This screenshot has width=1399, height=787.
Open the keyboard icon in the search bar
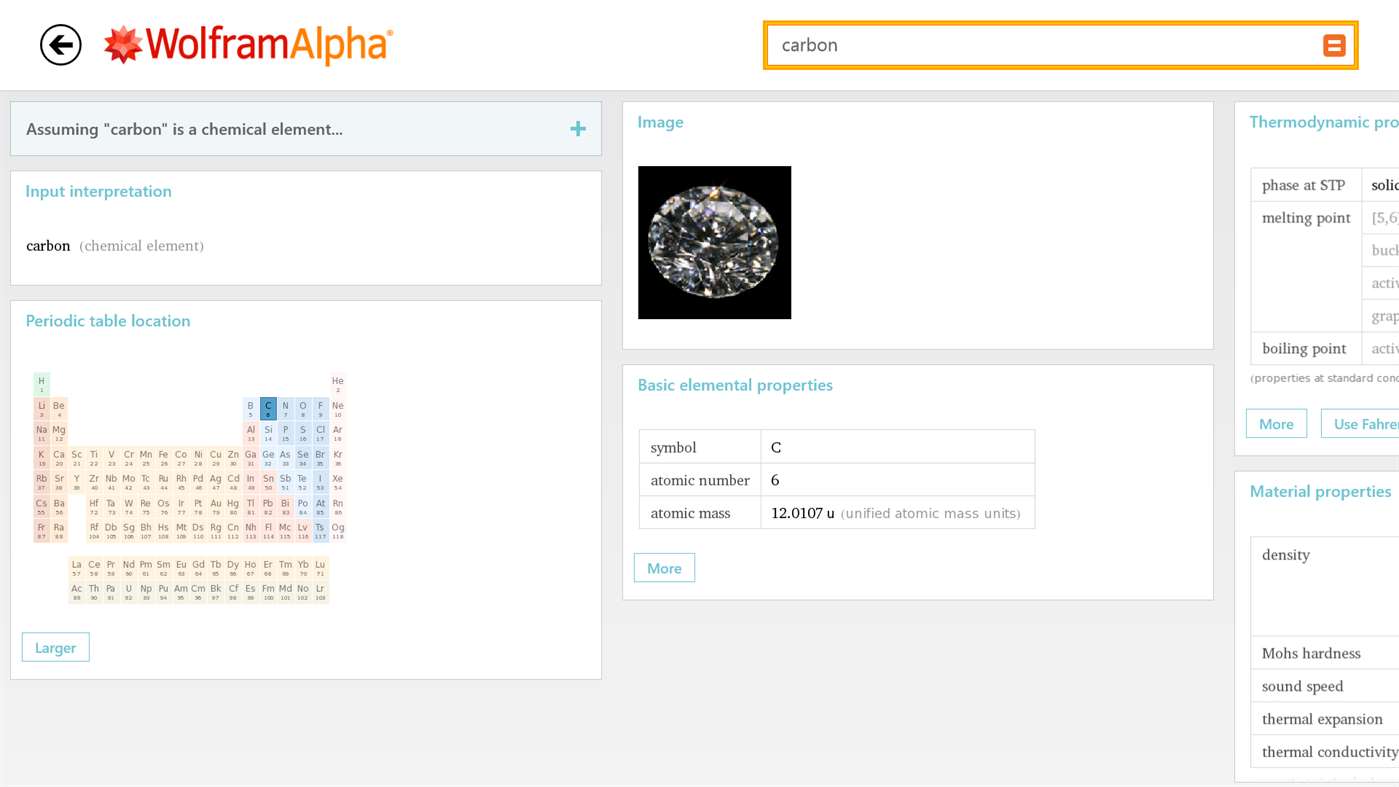1333,44
